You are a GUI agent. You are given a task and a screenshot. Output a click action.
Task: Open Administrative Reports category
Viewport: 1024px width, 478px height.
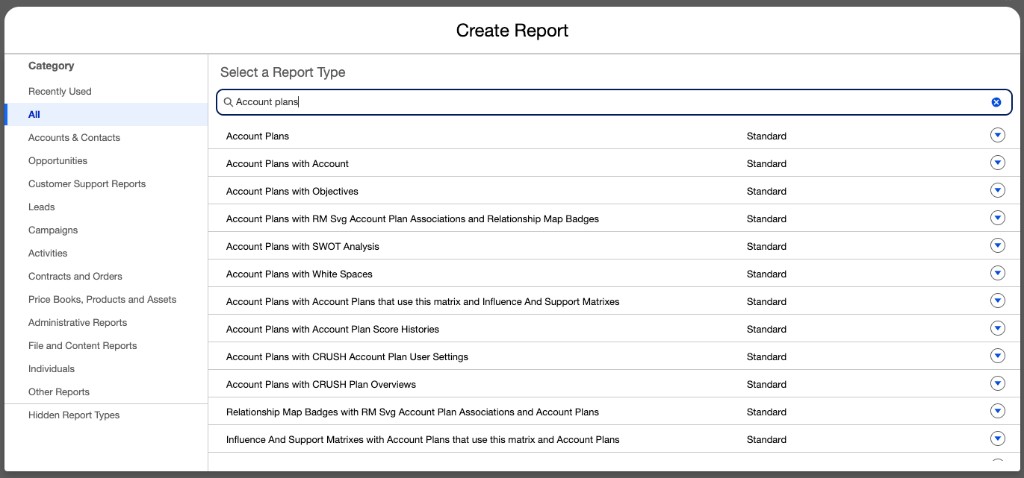(x=78, y=323)
